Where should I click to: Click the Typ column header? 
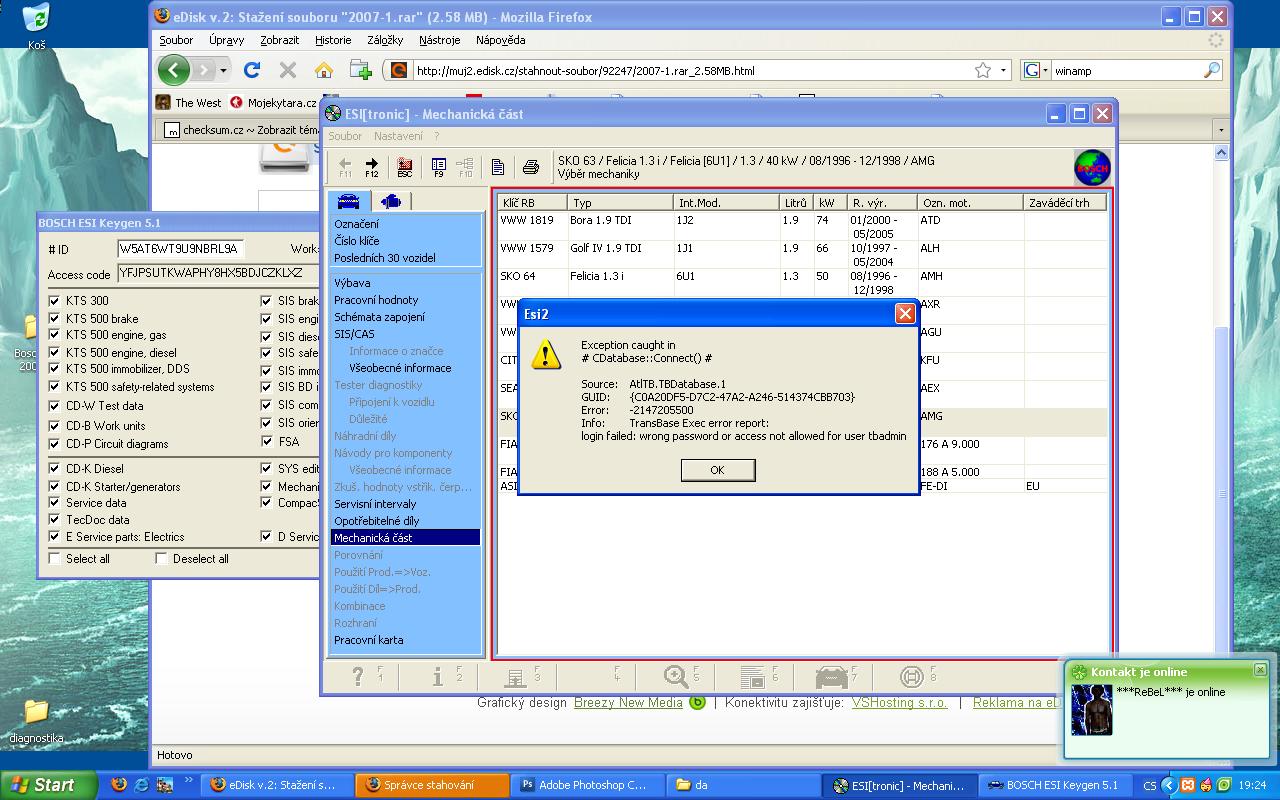(620, 203)
